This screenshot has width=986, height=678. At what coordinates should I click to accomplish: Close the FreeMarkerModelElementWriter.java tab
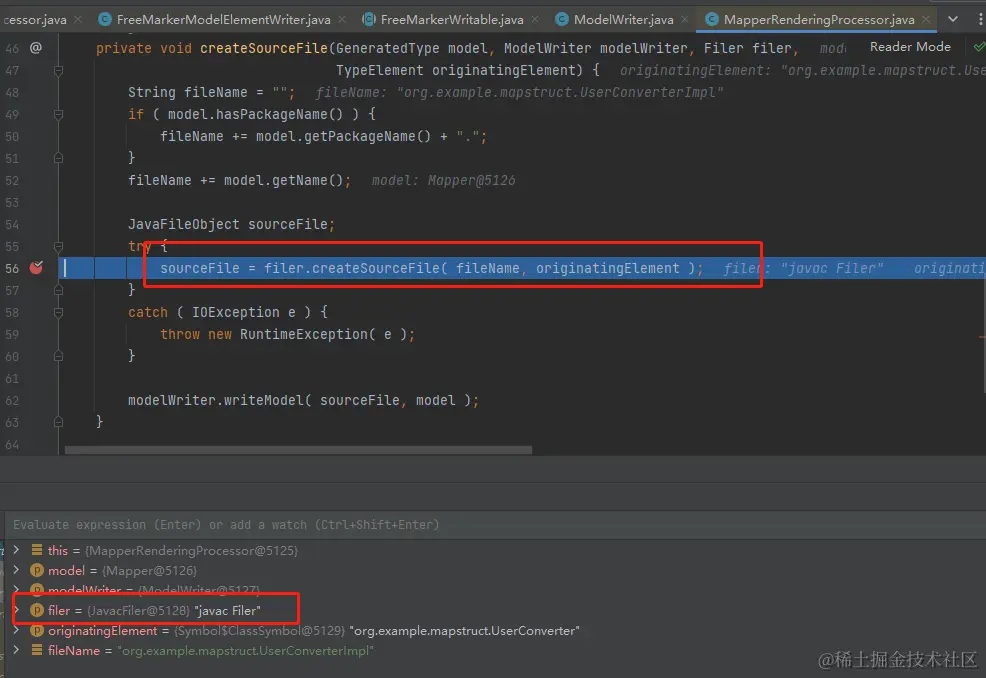[x=342, y=19]
